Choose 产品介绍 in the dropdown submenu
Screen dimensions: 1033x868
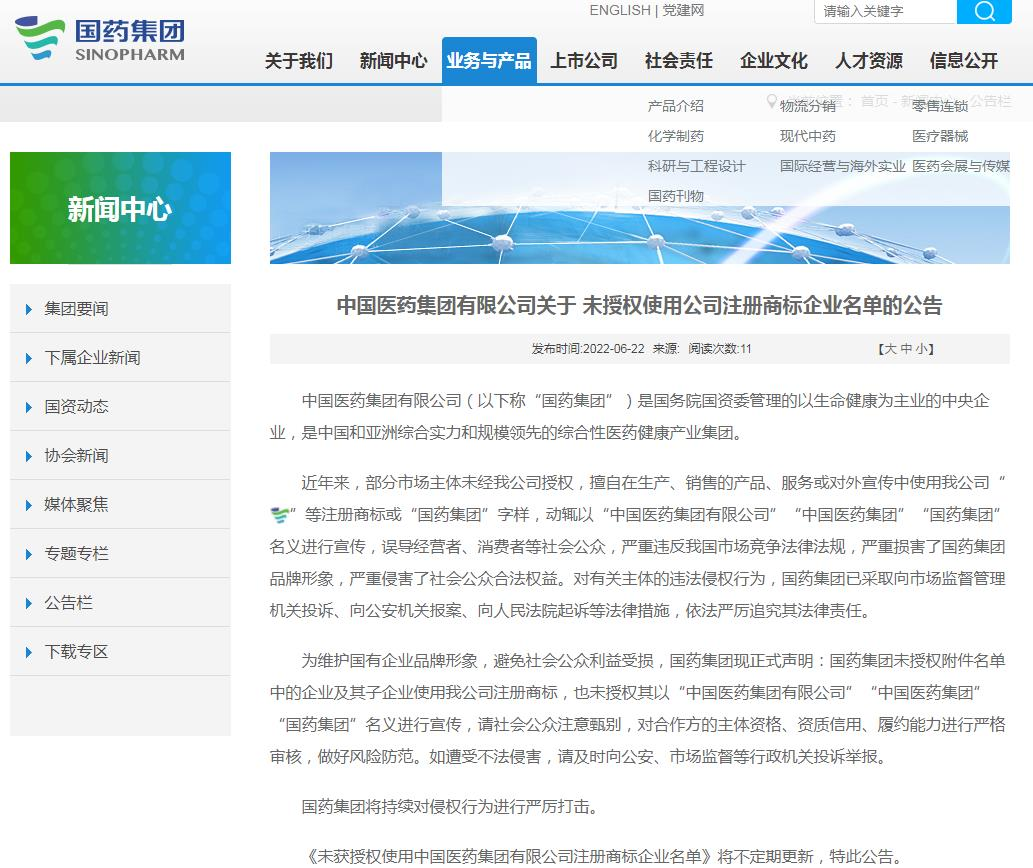pyautogui.click(x=675, y=106)
